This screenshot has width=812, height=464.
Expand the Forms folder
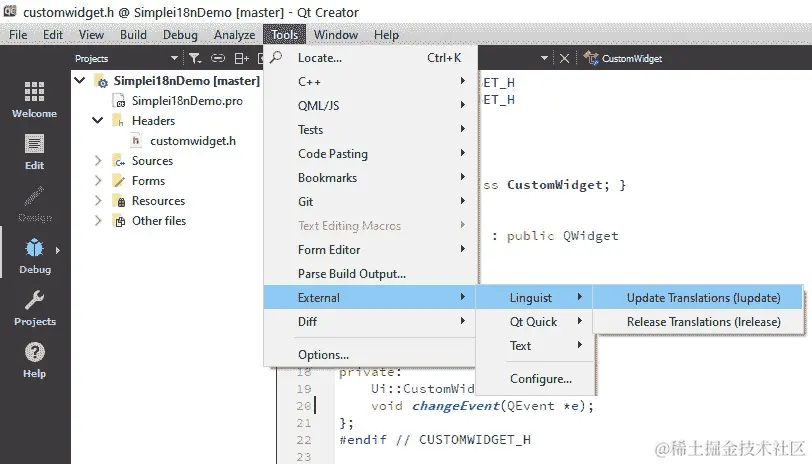pyautogui.click(x=98, y=180)
